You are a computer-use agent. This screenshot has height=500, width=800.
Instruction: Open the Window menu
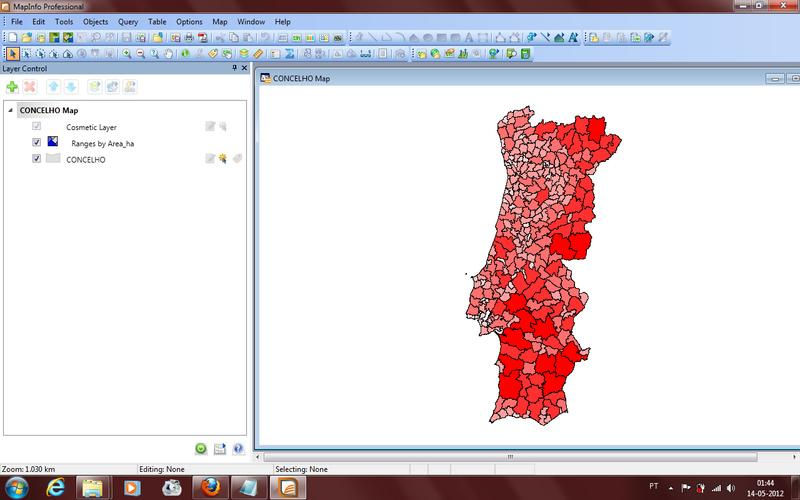[251, 21]
